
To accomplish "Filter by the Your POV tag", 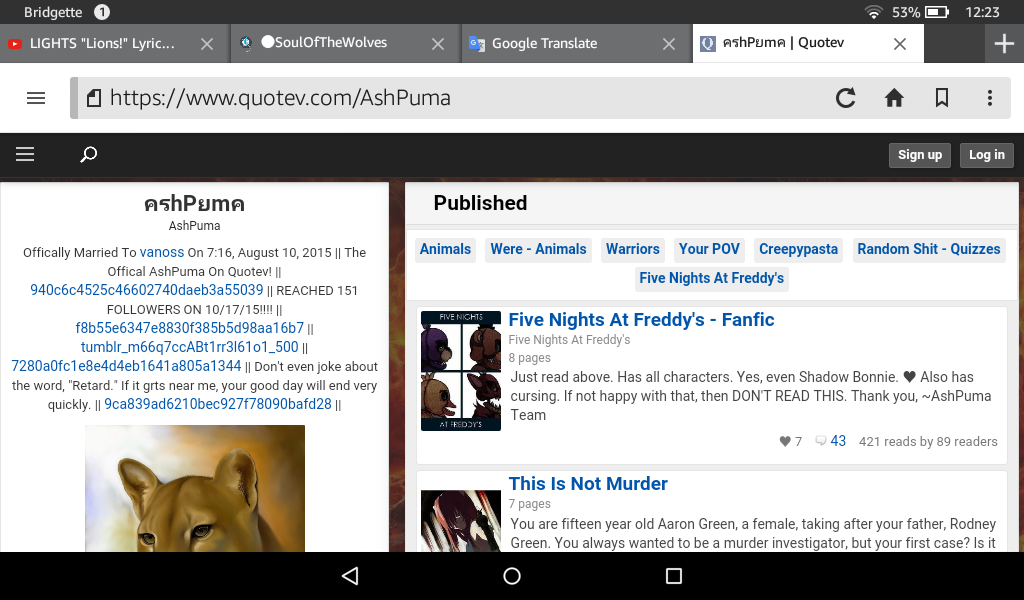I will click(x=709, y=249).
